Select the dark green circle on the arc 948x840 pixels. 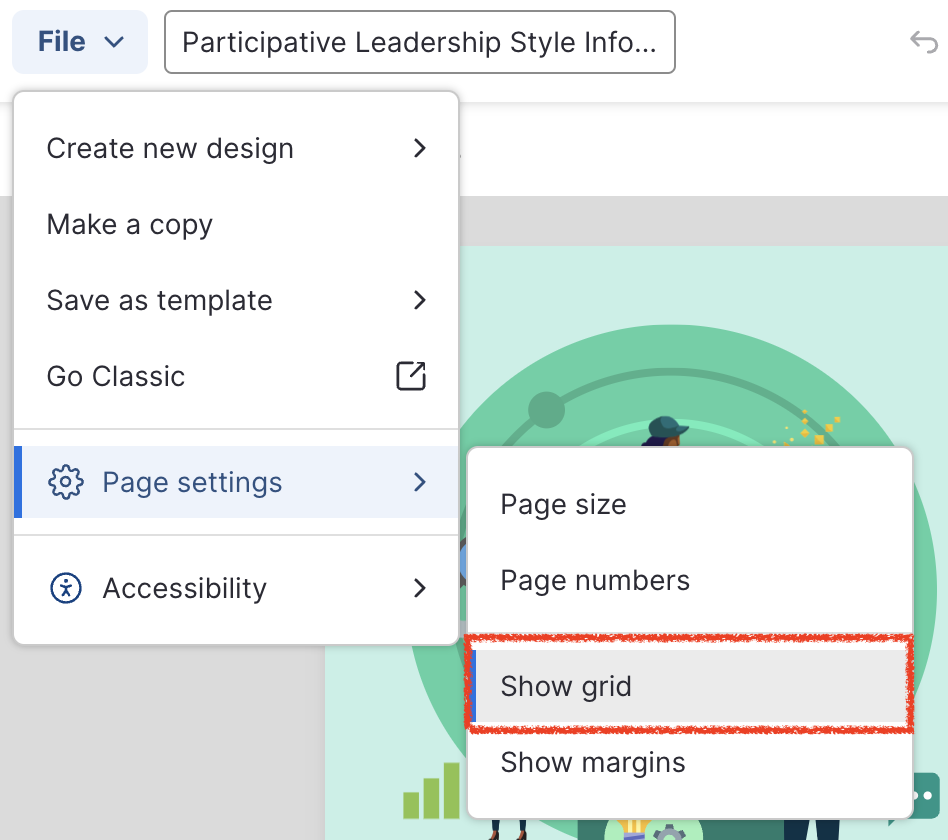click(546, 408)
